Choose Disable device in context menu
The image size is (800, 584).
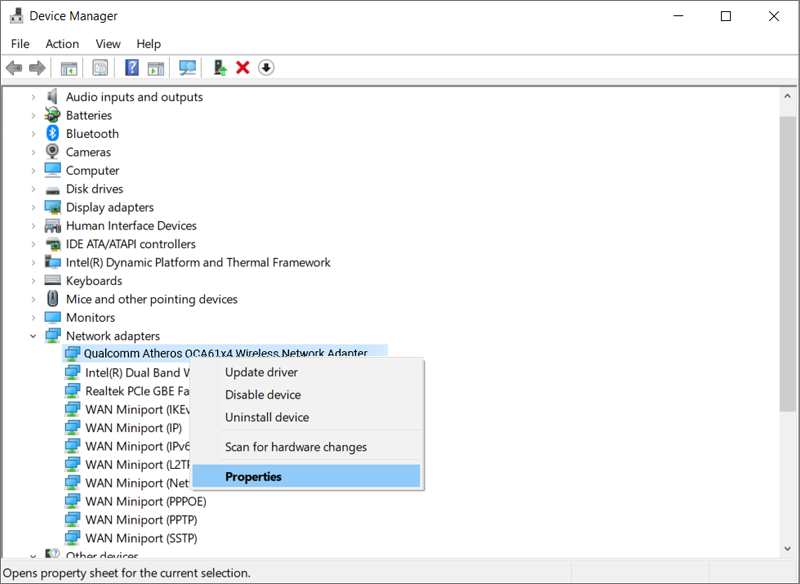pyautogui.click(x=263, y=395)
